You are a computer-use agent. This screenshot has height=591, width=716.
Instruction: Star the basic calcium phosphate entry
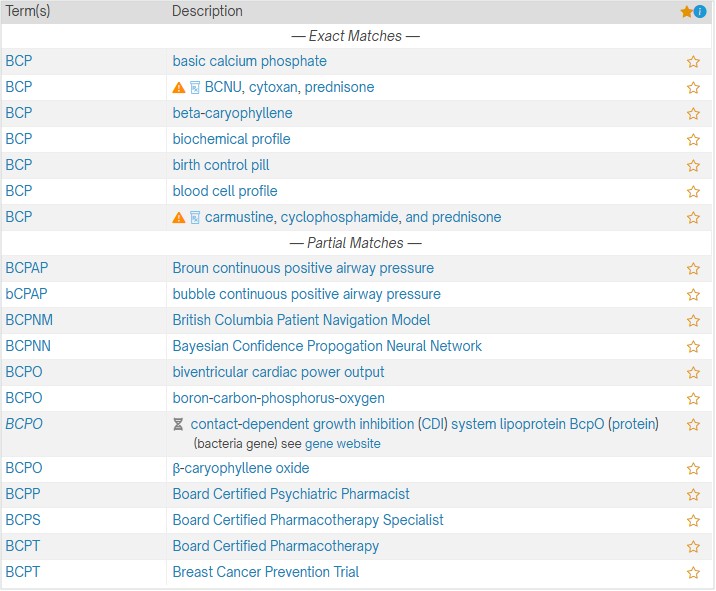[693, 62]
